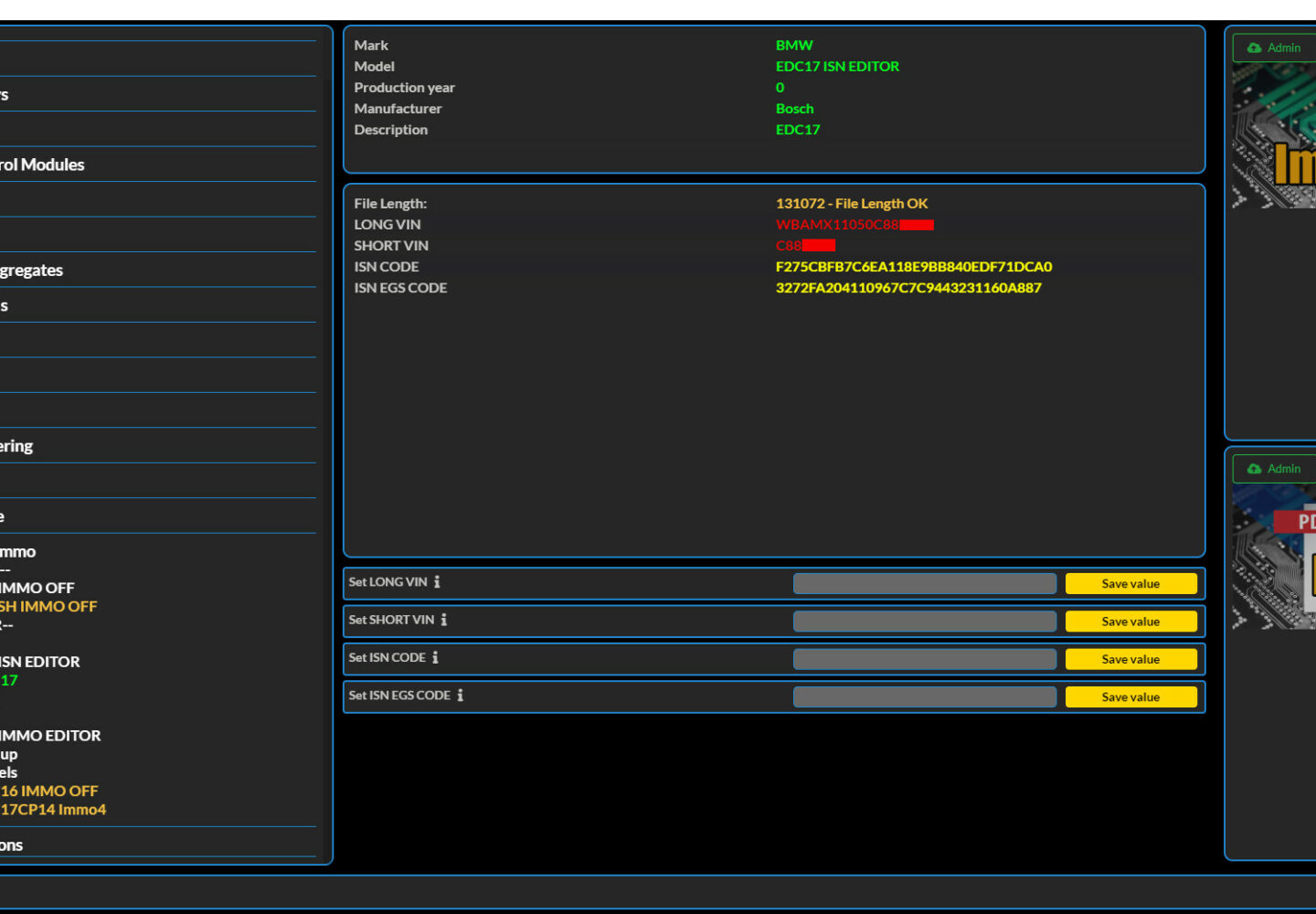This screenshot has height=914, width=1316.
Task: Click info icon beside Set ISN EGS CODE
Action: (460, 696)
